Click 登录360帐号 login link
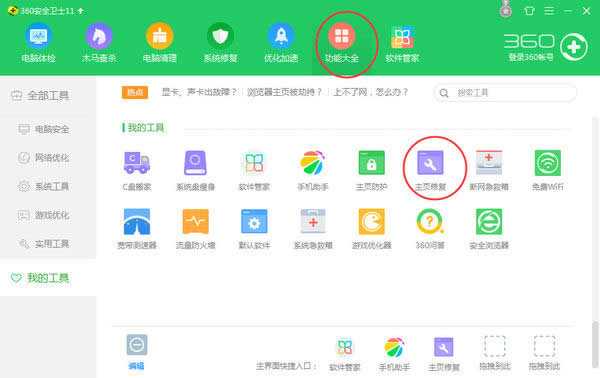 coord(531,57)
